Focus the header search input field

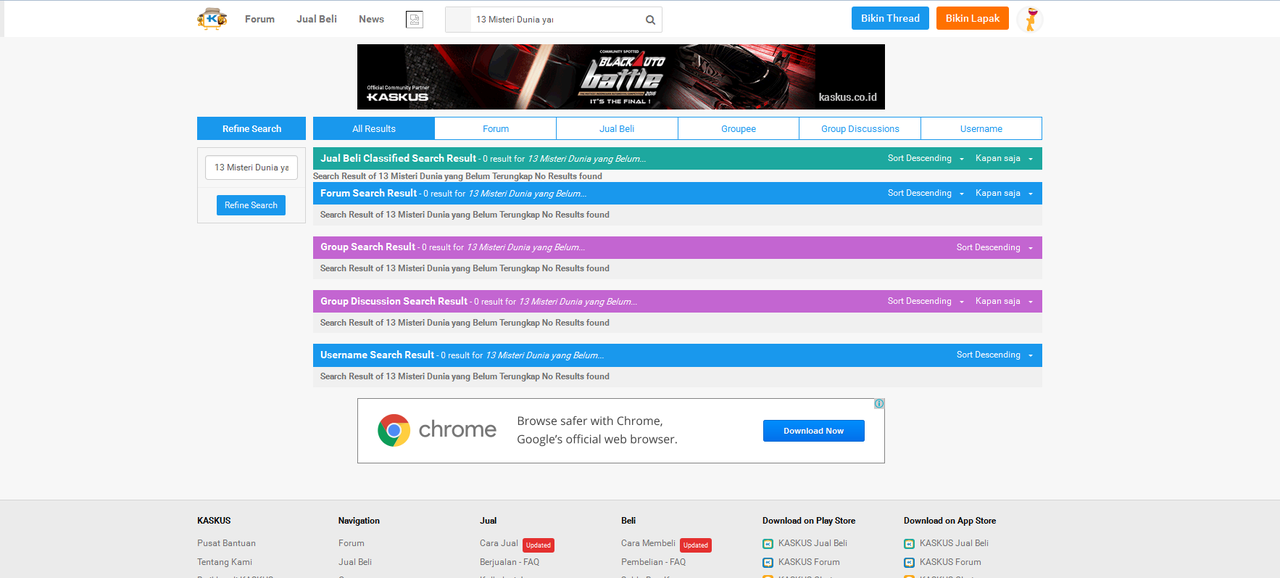click(x=555, y=19)
